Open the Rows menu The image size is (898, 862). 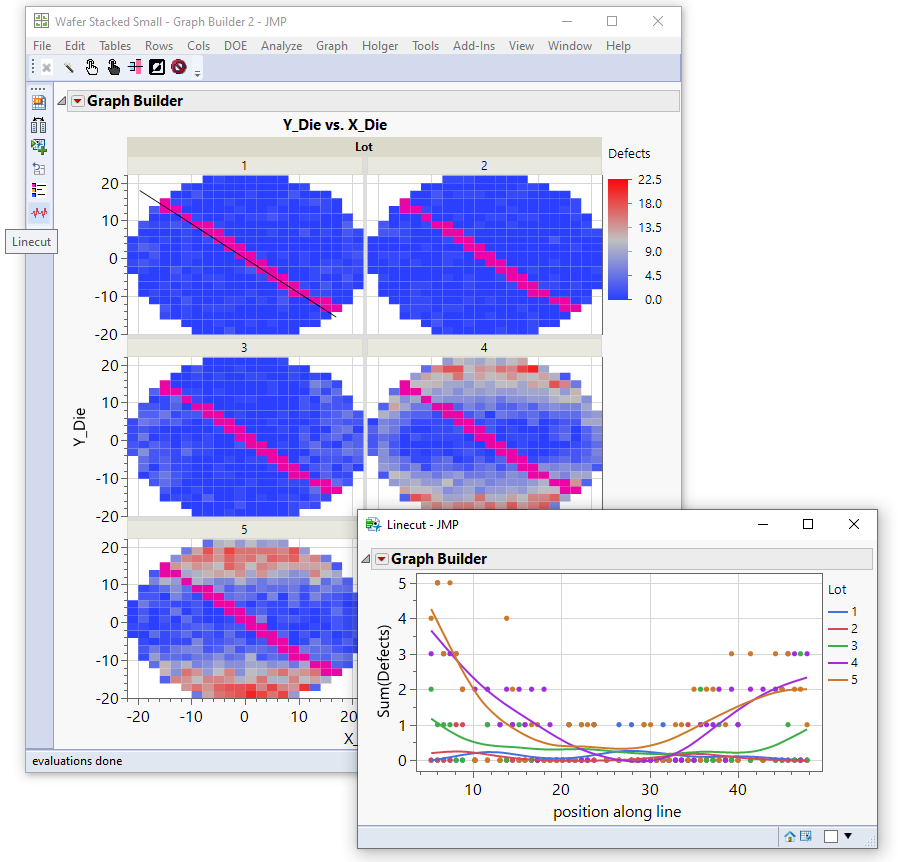(159, 46)
